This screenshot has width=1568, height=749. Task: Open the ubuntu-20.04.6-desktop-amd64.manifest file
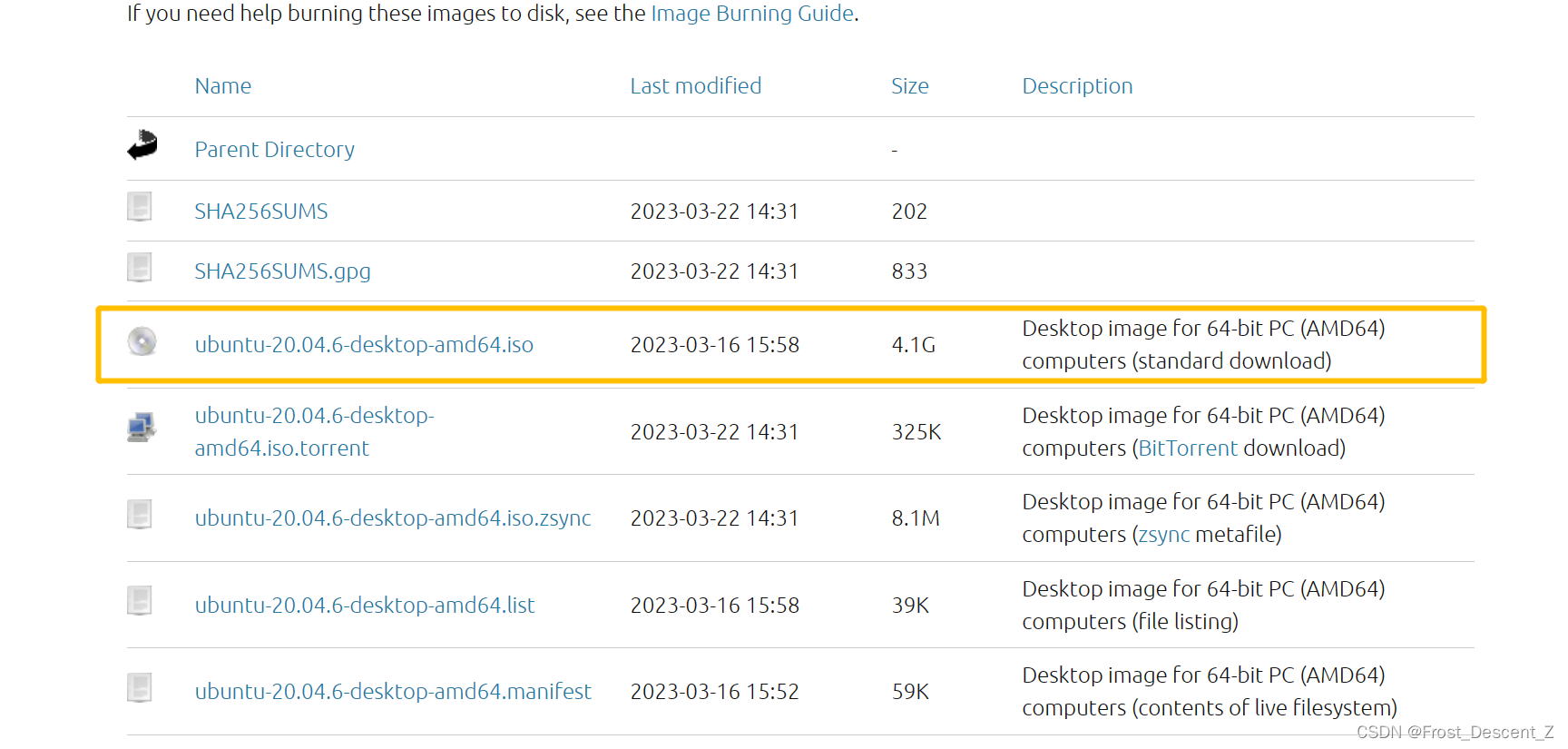coord(393,692)
